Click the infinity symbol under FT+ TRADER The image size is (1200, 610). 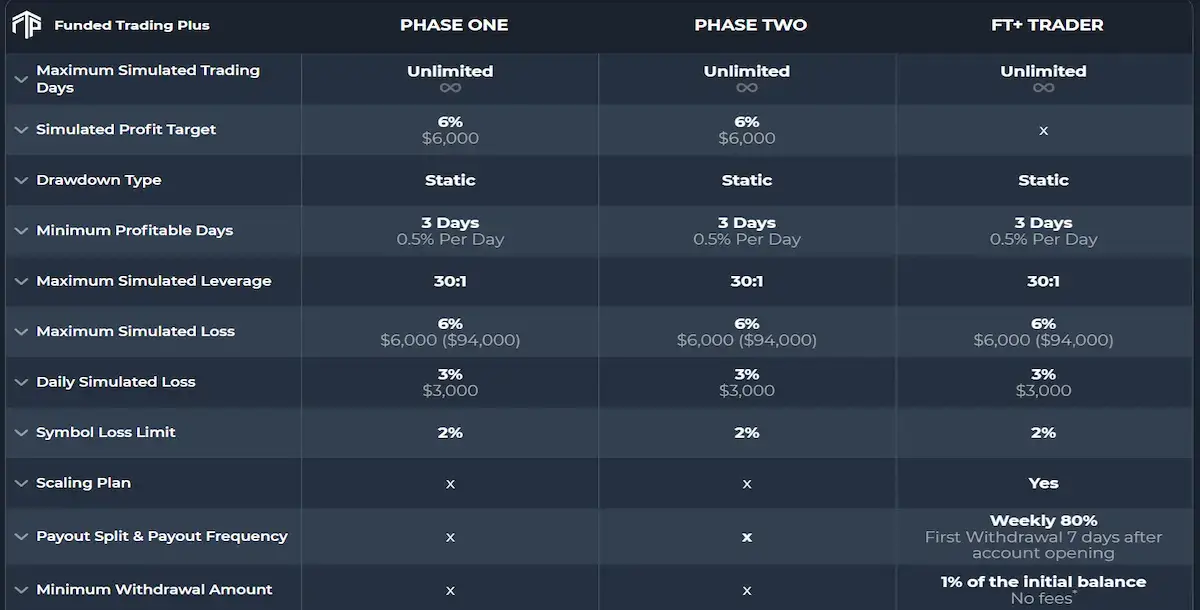pyautogui.click(x=1043, y=86)
